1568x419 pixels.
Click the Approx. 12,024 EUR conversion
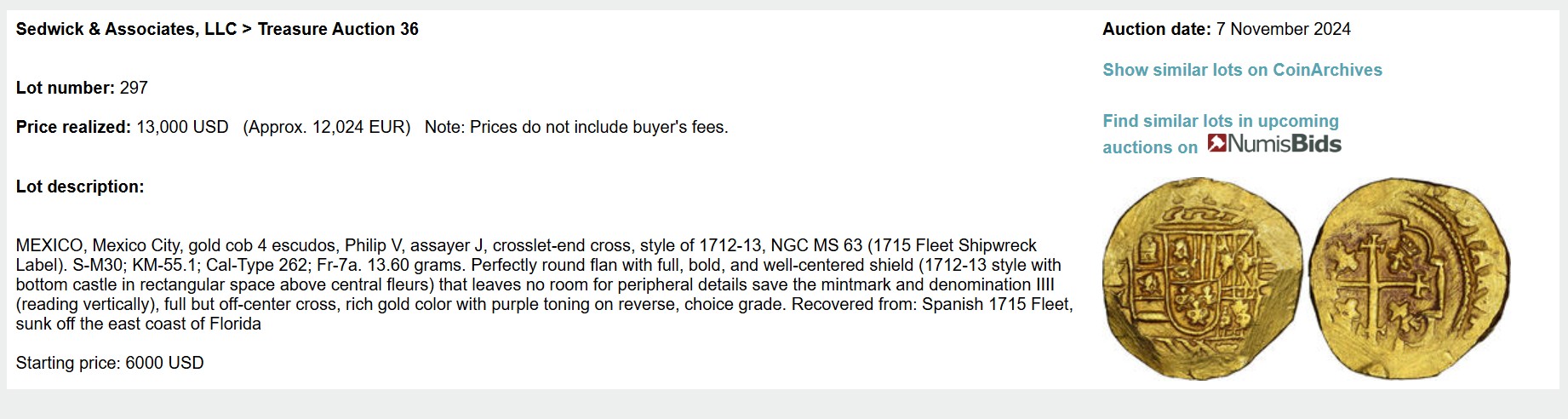point(327,127)
